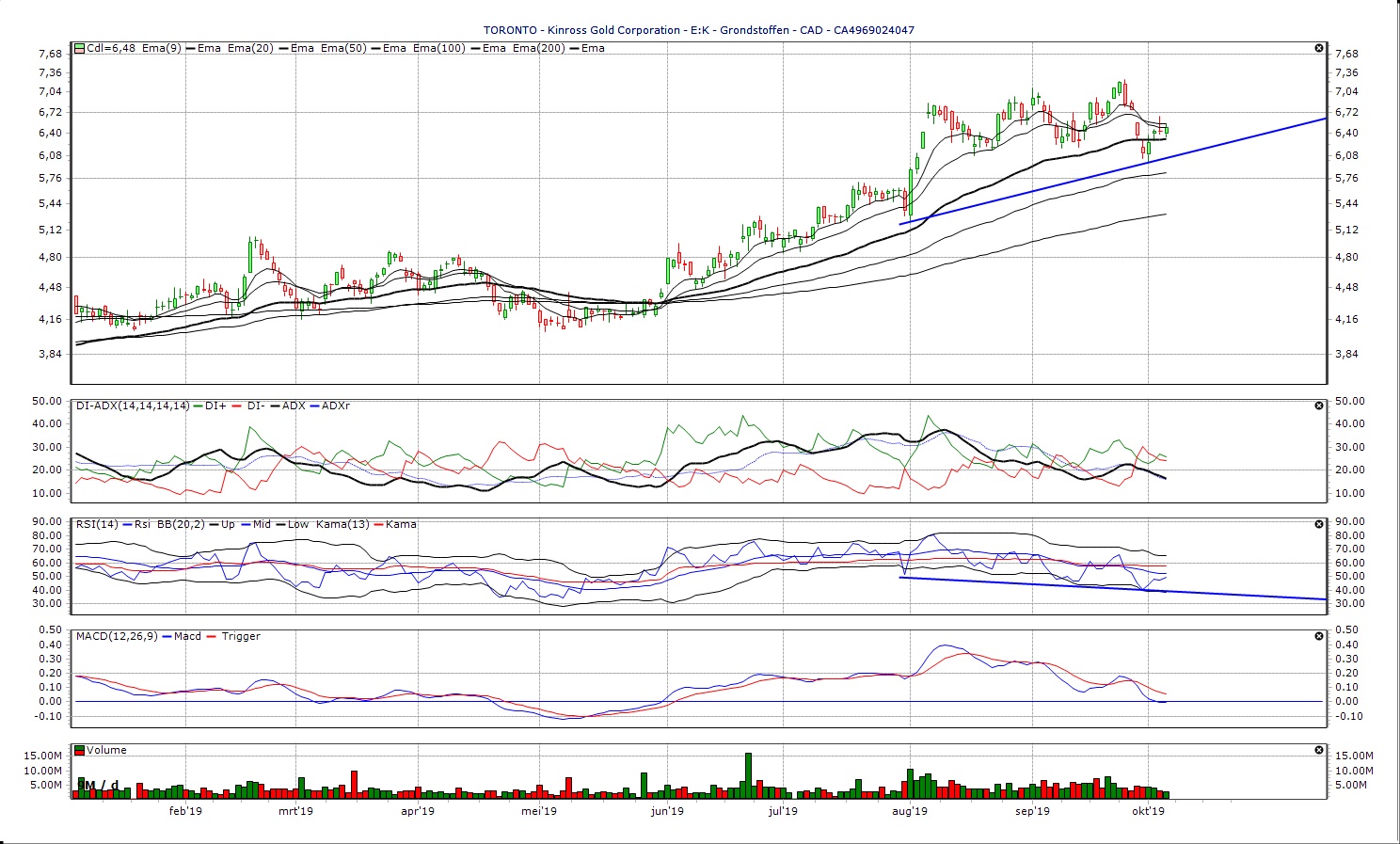Click the RSI(14) indicator title
The width and height of the screenshot is (1400, 844).
pos(97,524)
